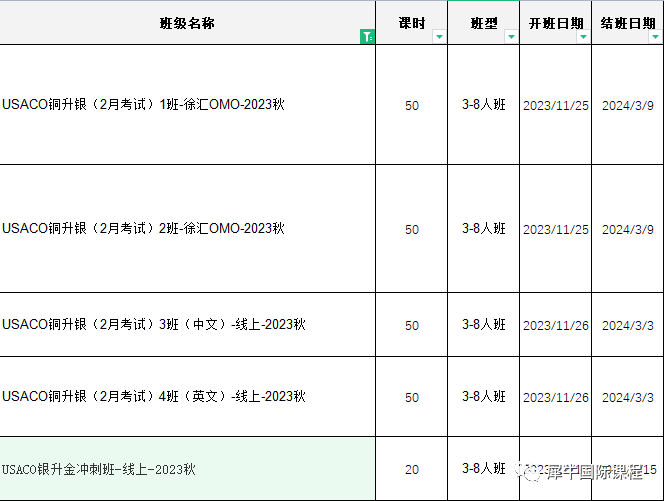
Task: Expand the 课时 column filter dropdown
Action: [439, 37]
